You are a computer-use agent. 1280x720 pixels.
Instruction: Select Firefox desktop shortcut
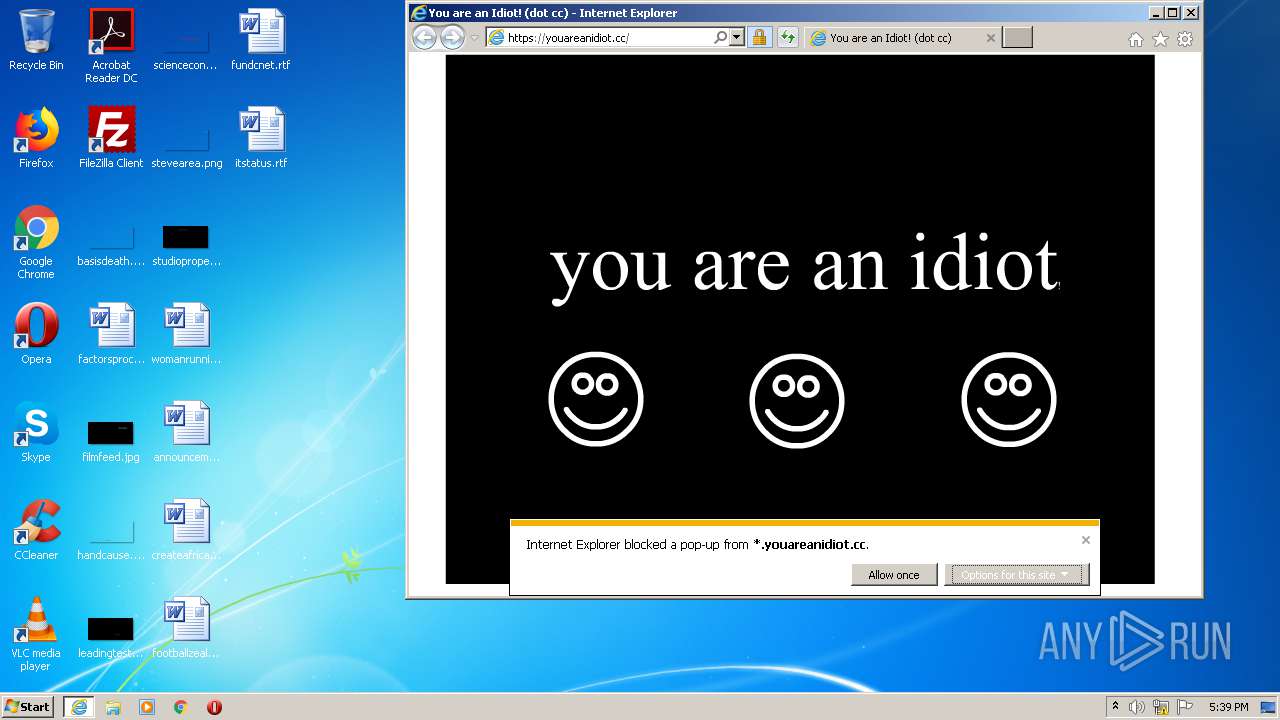[36, 138]
